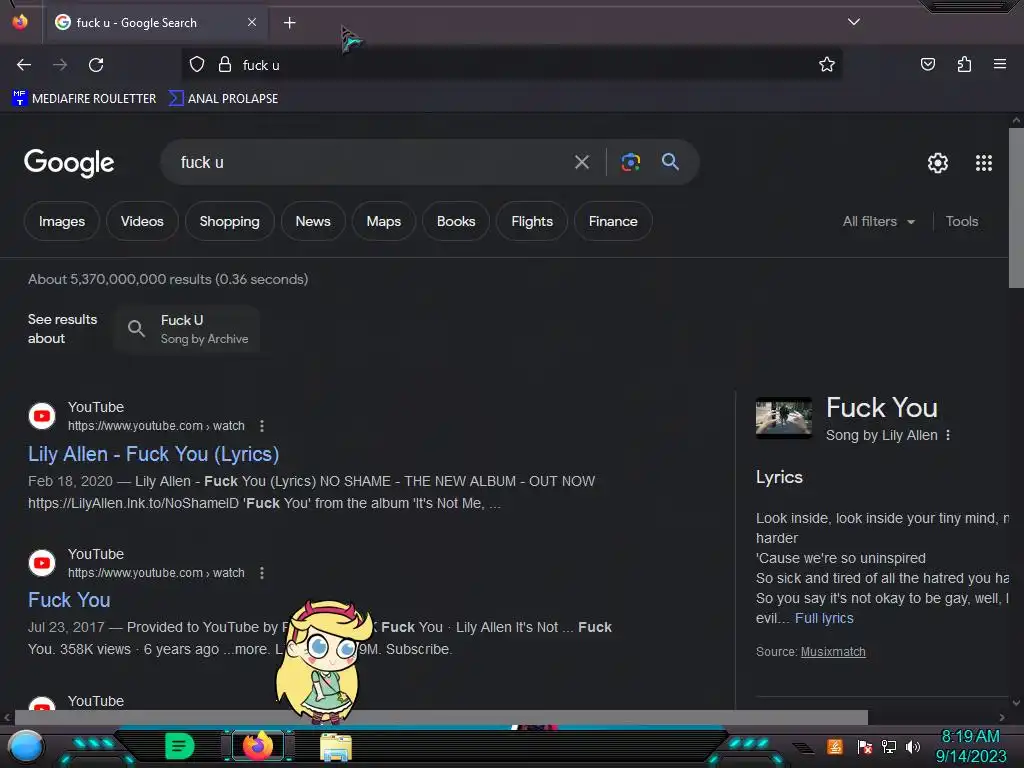1024x768 pixels.
Task: Expand the All filters dropdown
Action: (878, 221)
